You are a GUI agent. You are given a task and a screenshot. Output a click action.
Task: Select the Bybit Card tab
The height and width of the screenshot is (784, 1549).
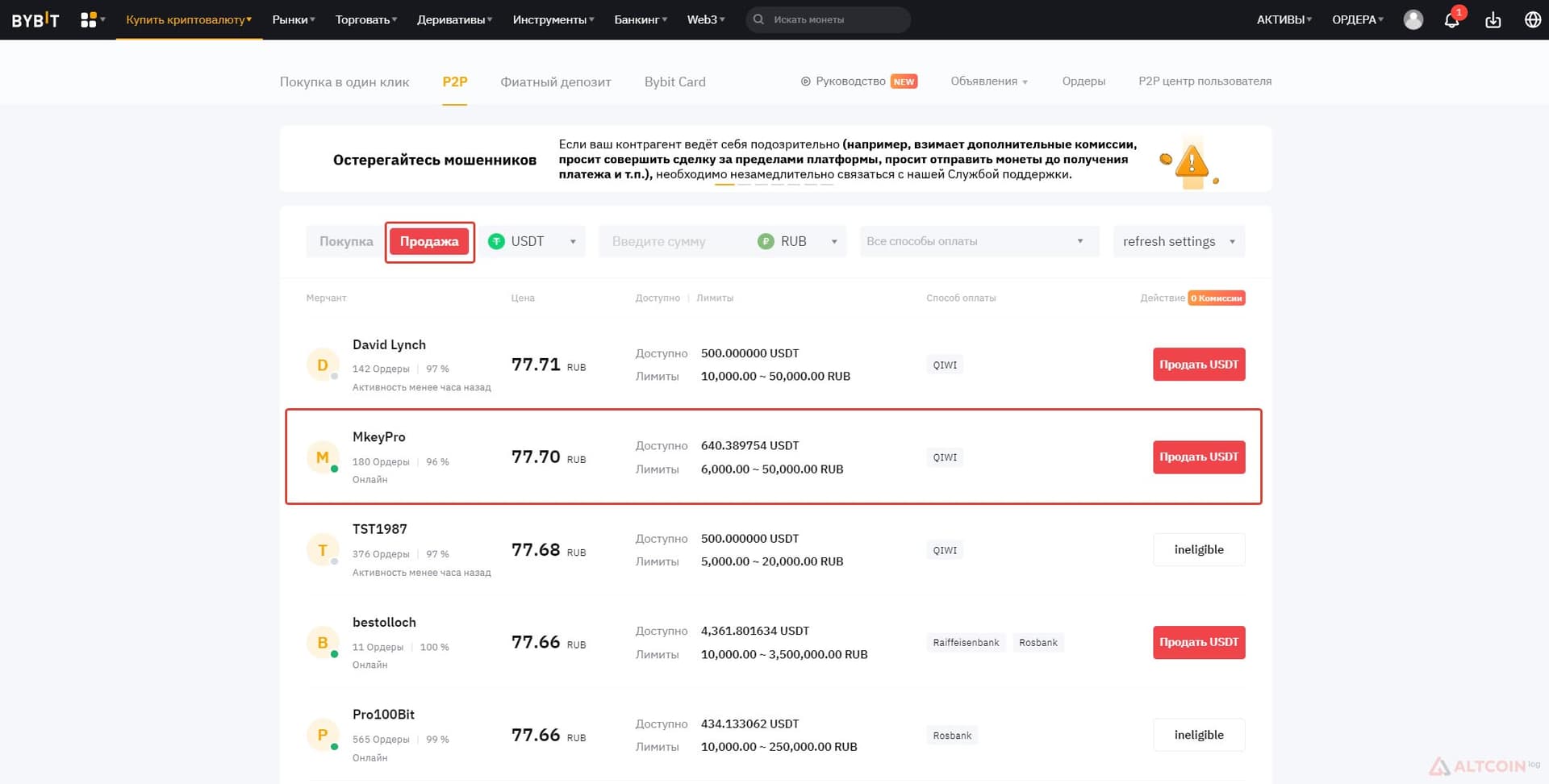pyautogui.click(x=675, y=81)
